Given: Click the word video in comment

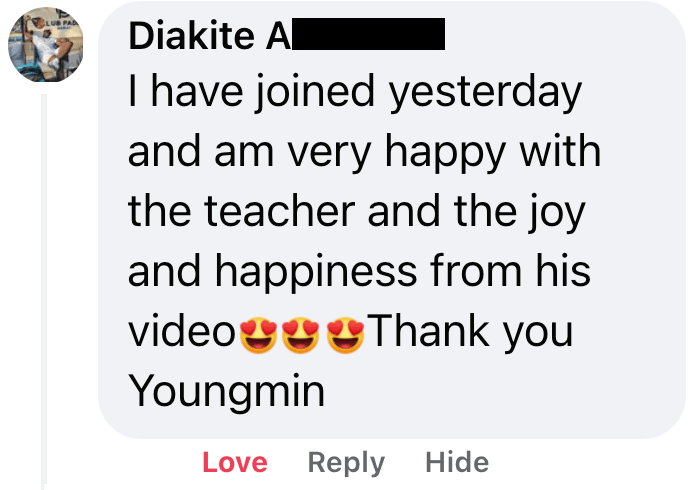Looking at the screenshot, I should pos(182,332).
